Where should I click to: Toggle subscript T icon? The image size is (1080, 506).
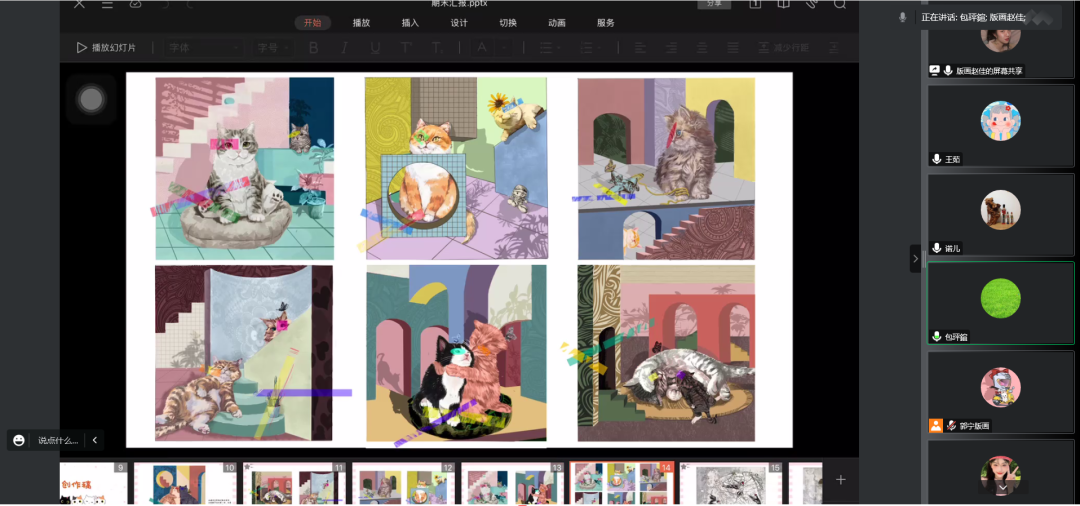point(437,48)
